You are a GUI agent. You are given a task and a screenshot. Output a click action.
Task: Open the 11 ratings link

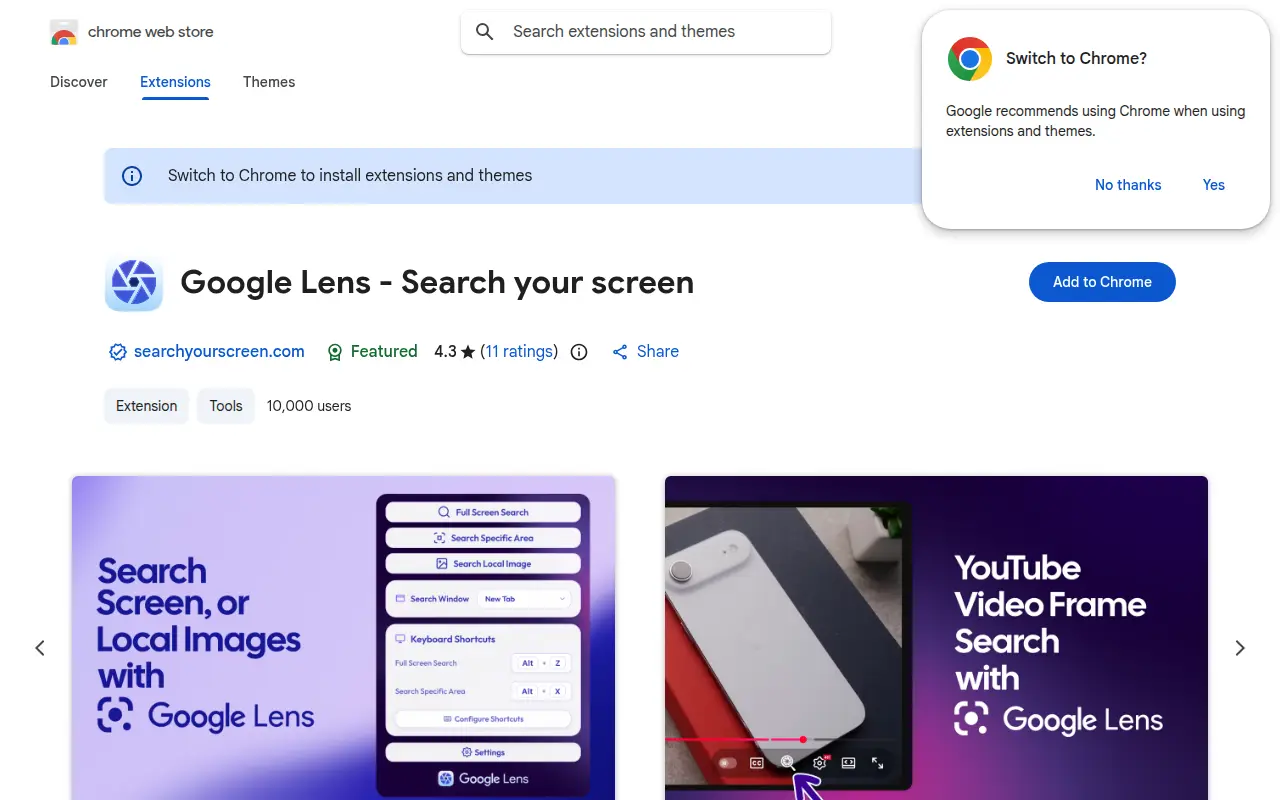tap(519, 352)
